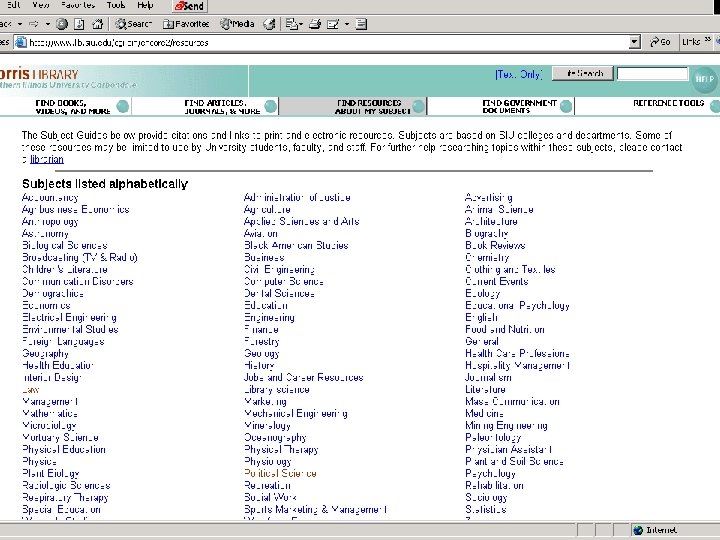Open the Media toolbar button
This screenshot has width=720, height=540.
point(237,24)
